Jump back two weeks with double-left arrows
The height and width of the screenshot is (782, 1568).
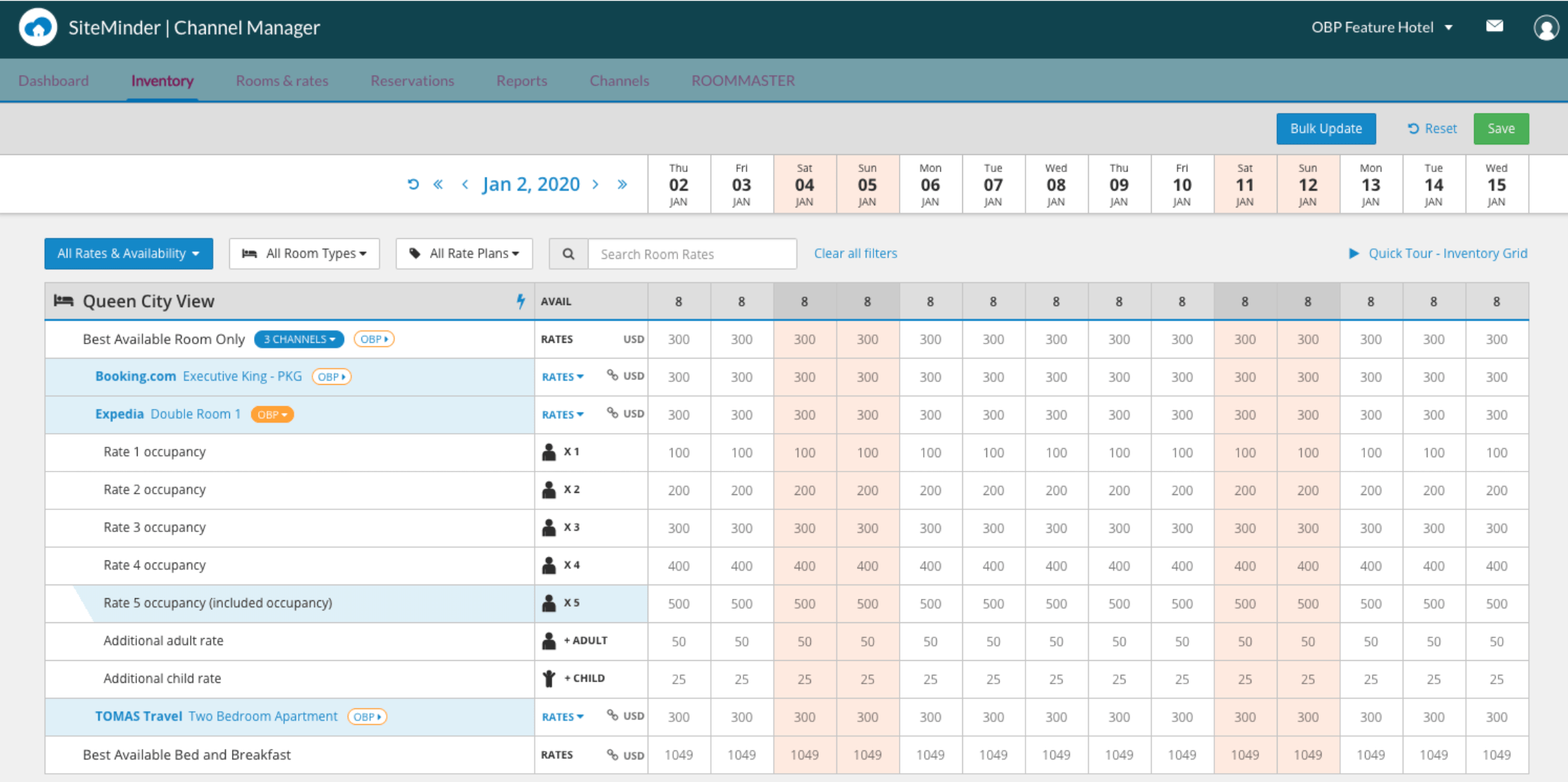(438, 184)
